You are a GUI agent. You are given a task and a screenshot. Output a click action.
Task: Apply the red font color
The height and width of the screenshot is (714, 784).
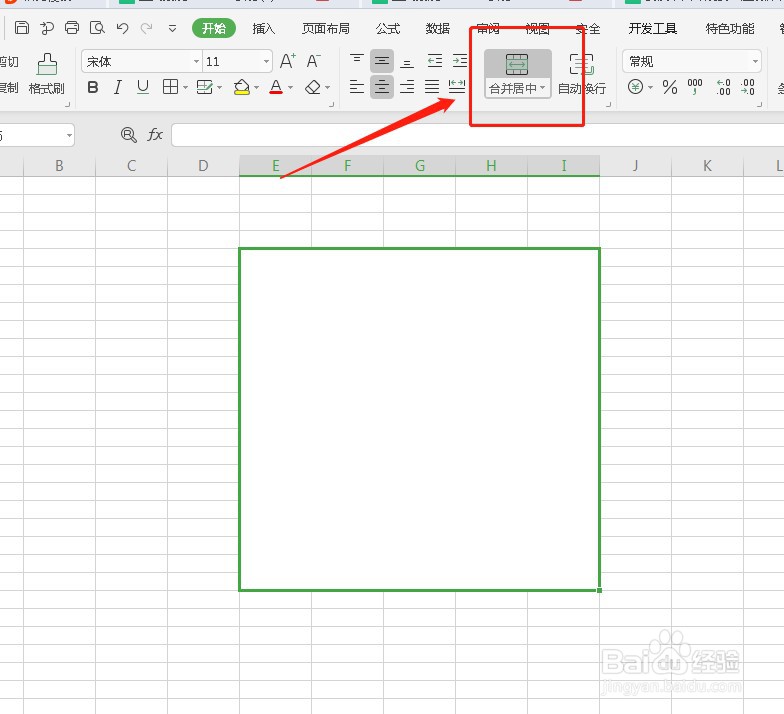(x=276, y=87)
